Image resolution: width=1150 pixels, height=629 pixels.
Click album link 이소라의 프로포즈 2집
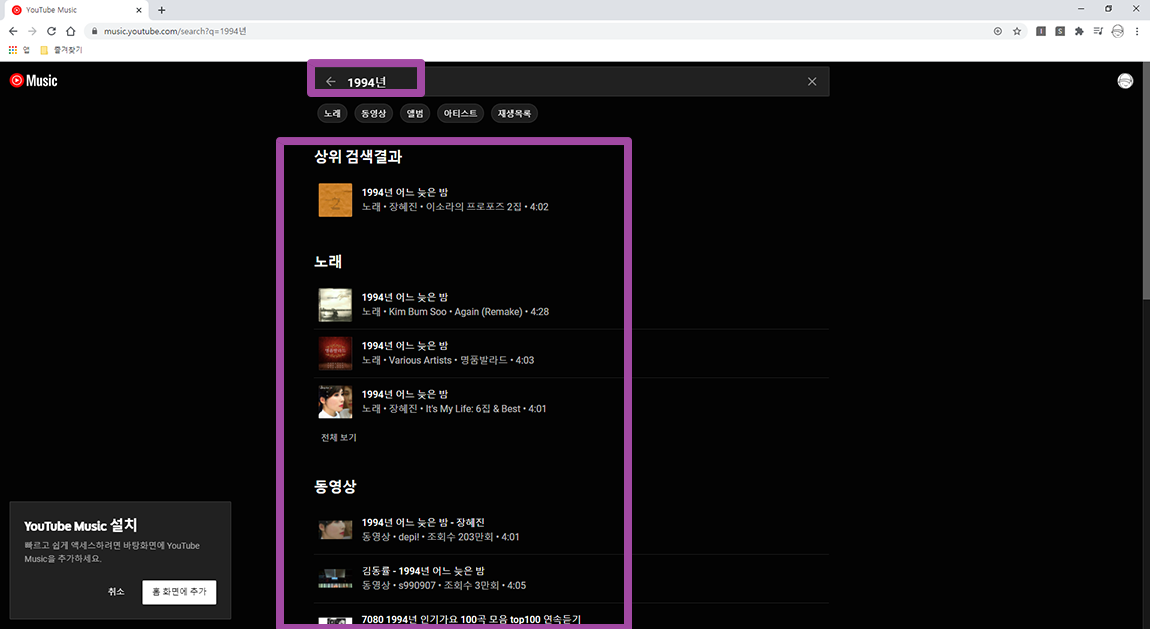(473, 207)
